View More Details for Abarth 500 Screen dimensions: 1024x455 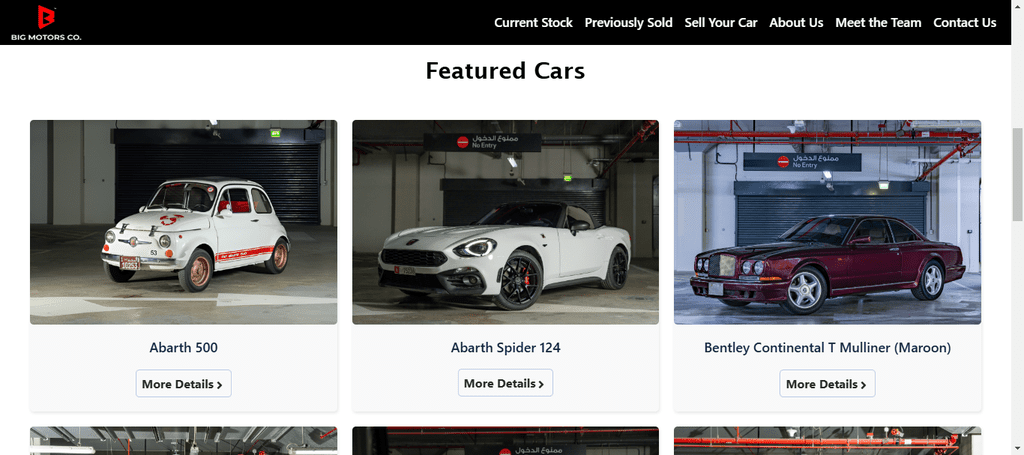coord(184,384)
